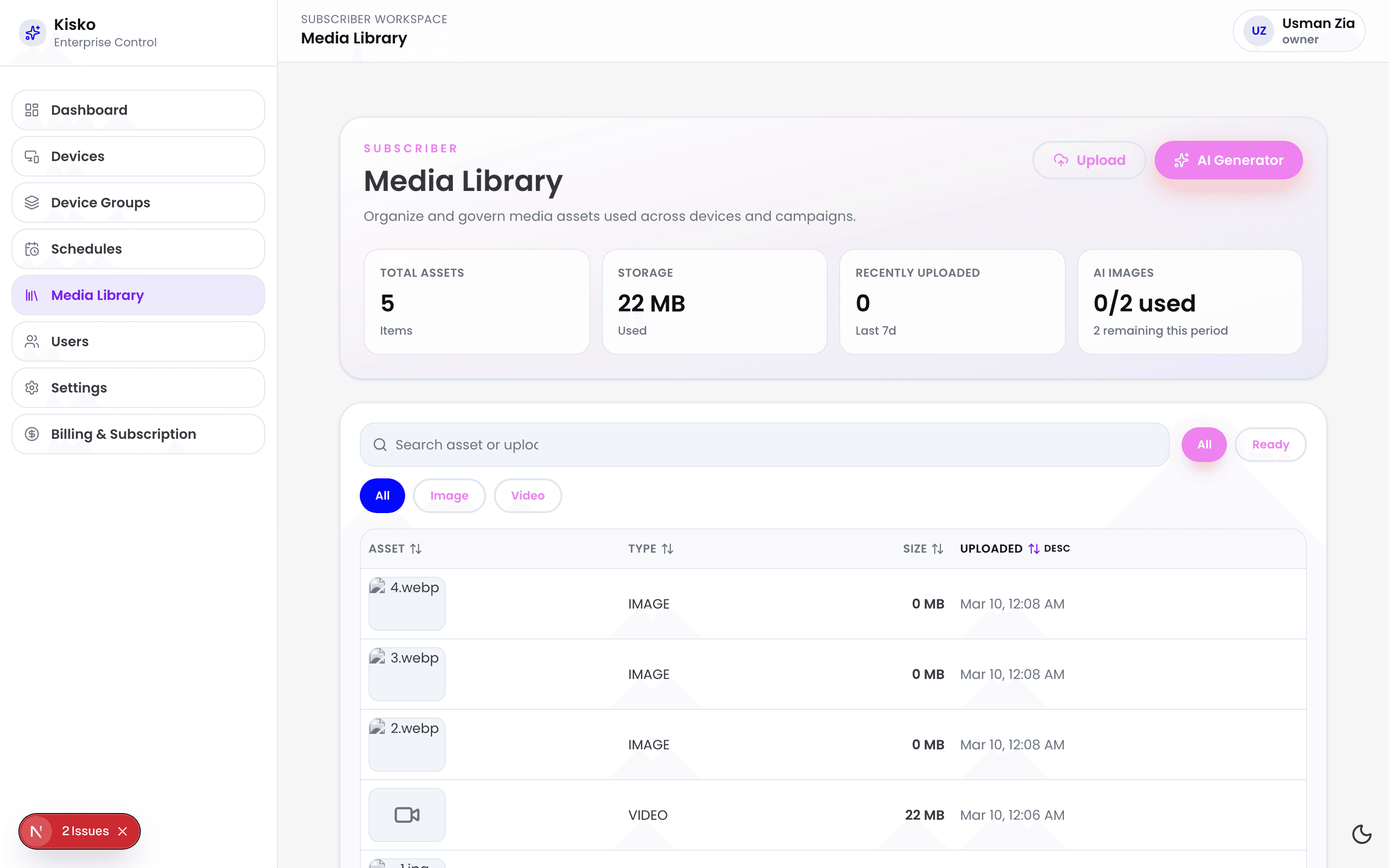Viewport: 1389px width, 868px height.
Task: Click the Storage 22 MB card
Action: (714, 302)
